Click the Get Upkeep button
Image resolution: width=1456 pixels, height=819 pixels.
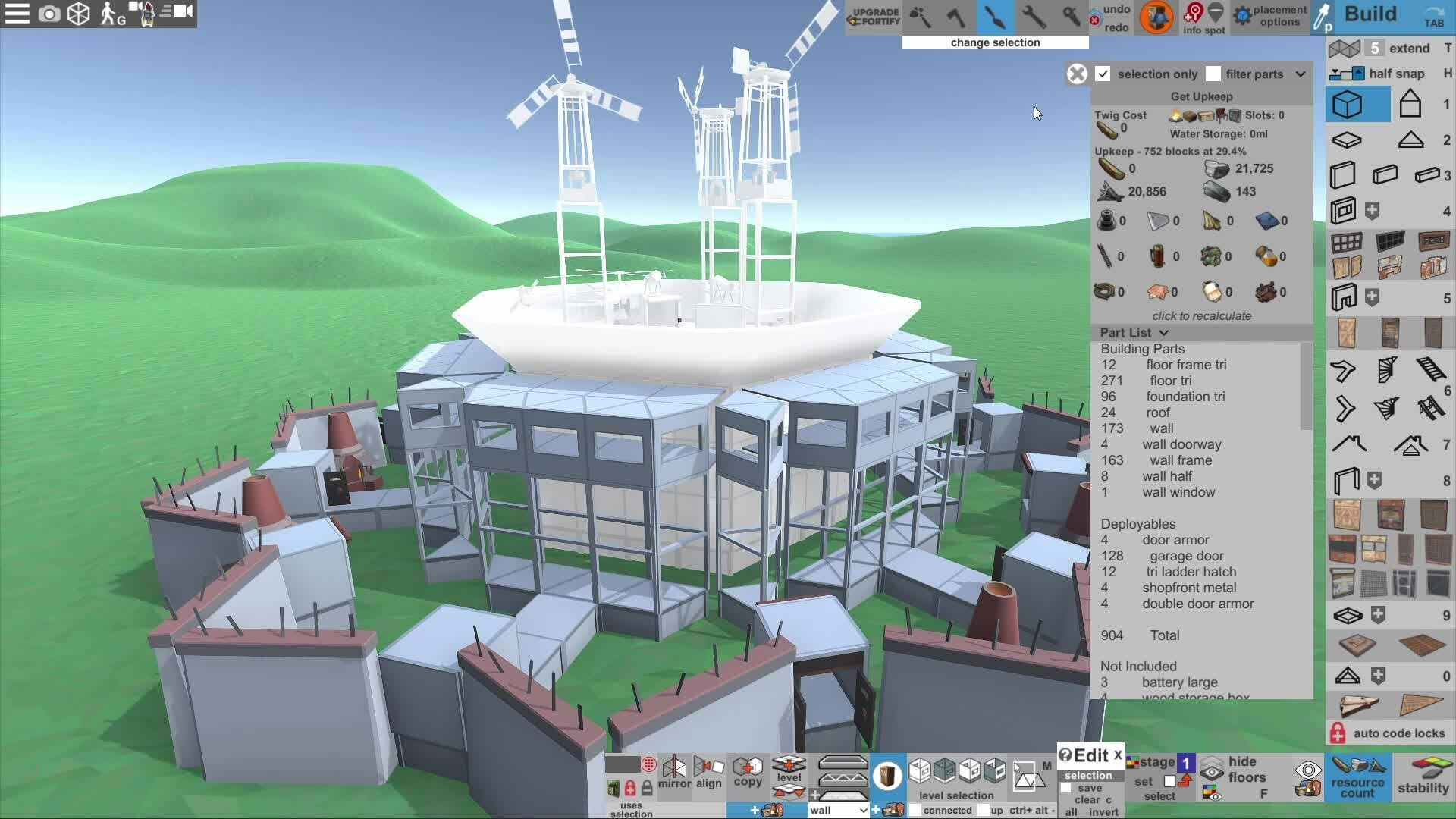tap(1201, 96)
